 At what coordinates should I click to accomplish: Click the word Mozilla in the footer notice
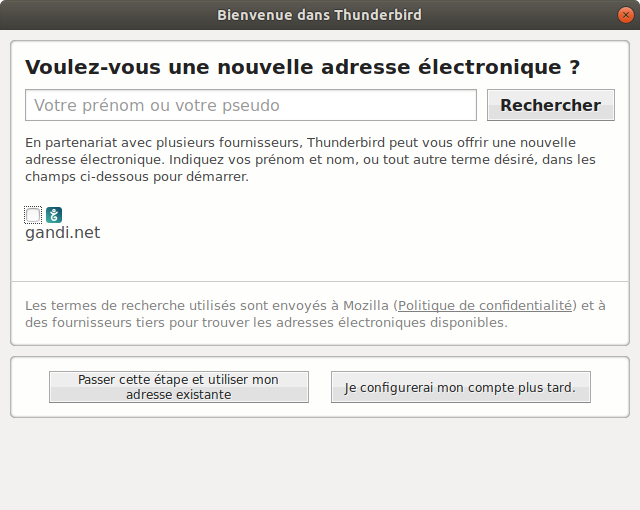point(367,305)
